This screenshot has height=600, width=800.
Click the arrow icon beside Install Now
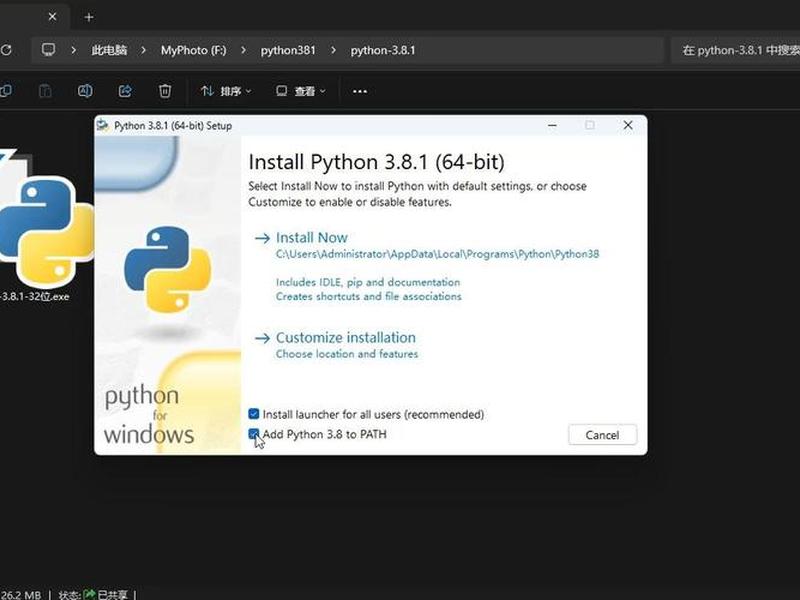262,238
